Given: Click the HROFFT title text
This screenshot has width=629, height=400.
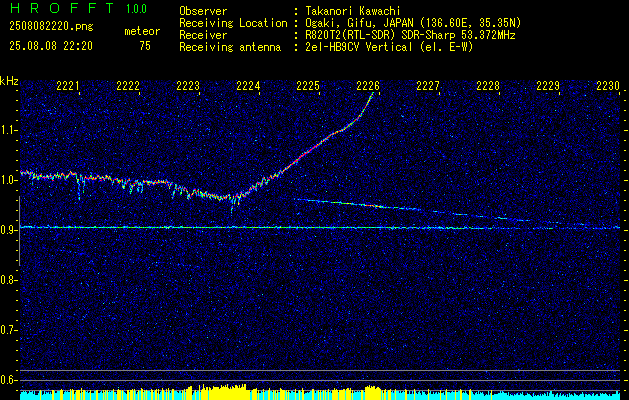Looking at the screenshot, I should pyautogui.click(x=61, y=8).
